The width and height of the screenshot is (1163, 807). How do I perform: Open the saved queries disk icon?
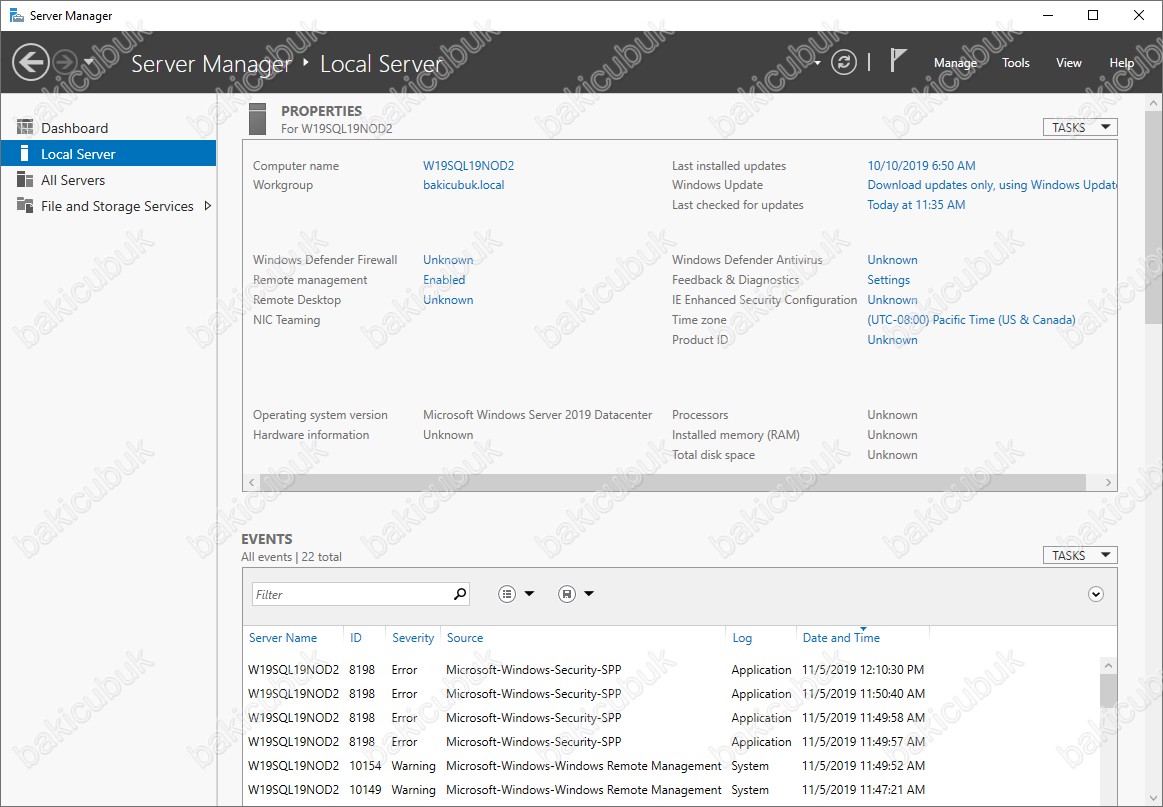pos(567,594)
